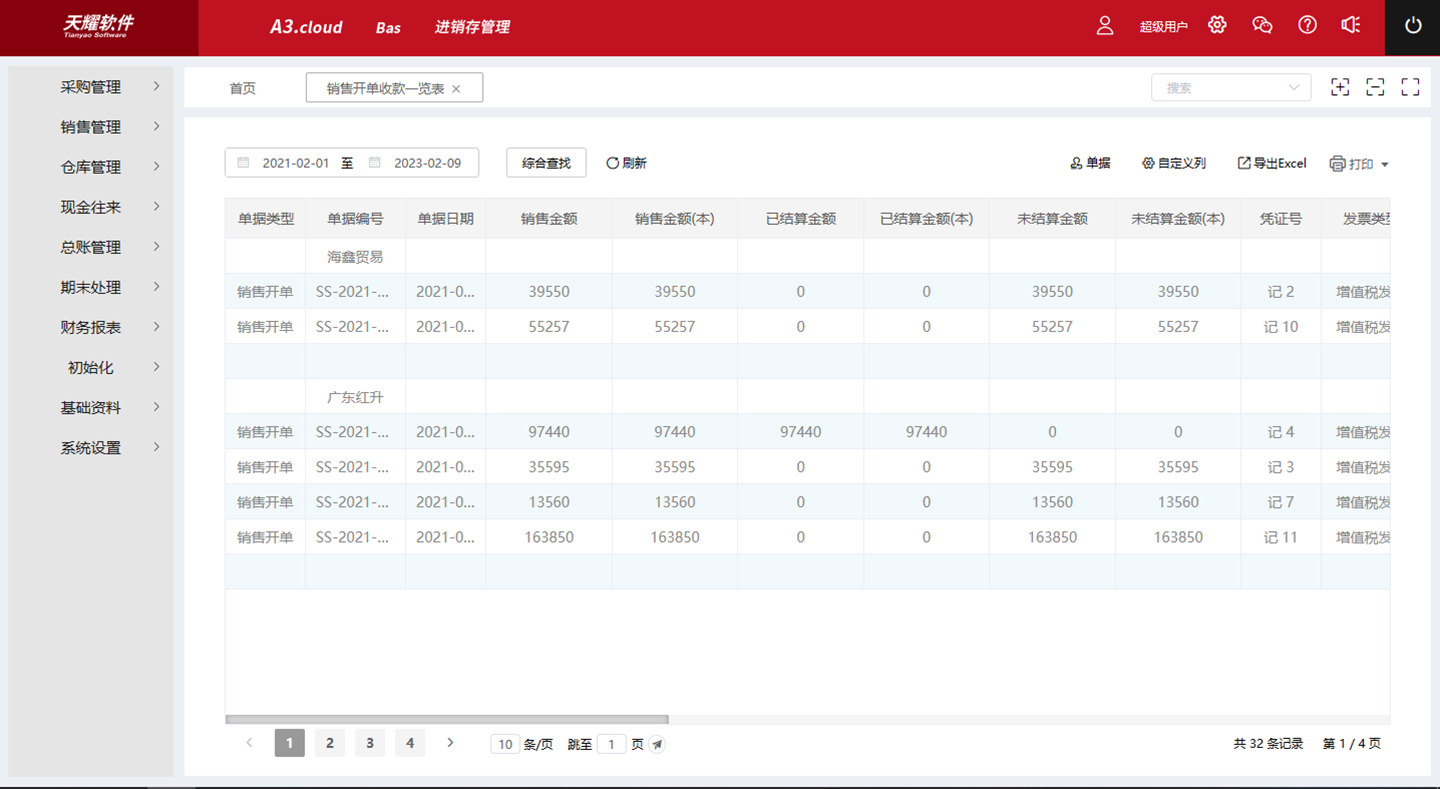Click the user profile icon
1440x789 pixels.
1105,26
